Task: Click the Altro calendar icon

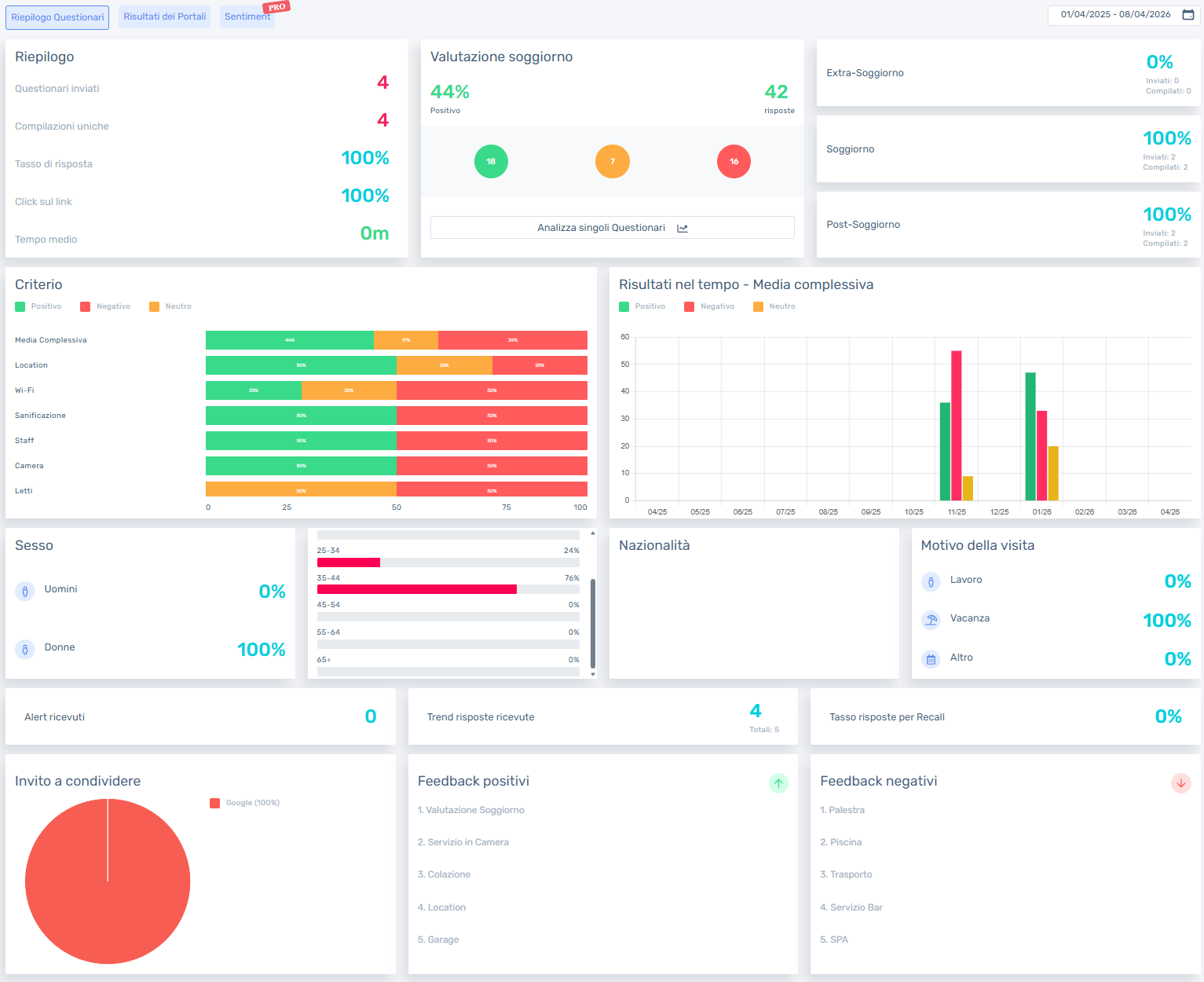Action: tap(931, 659)
